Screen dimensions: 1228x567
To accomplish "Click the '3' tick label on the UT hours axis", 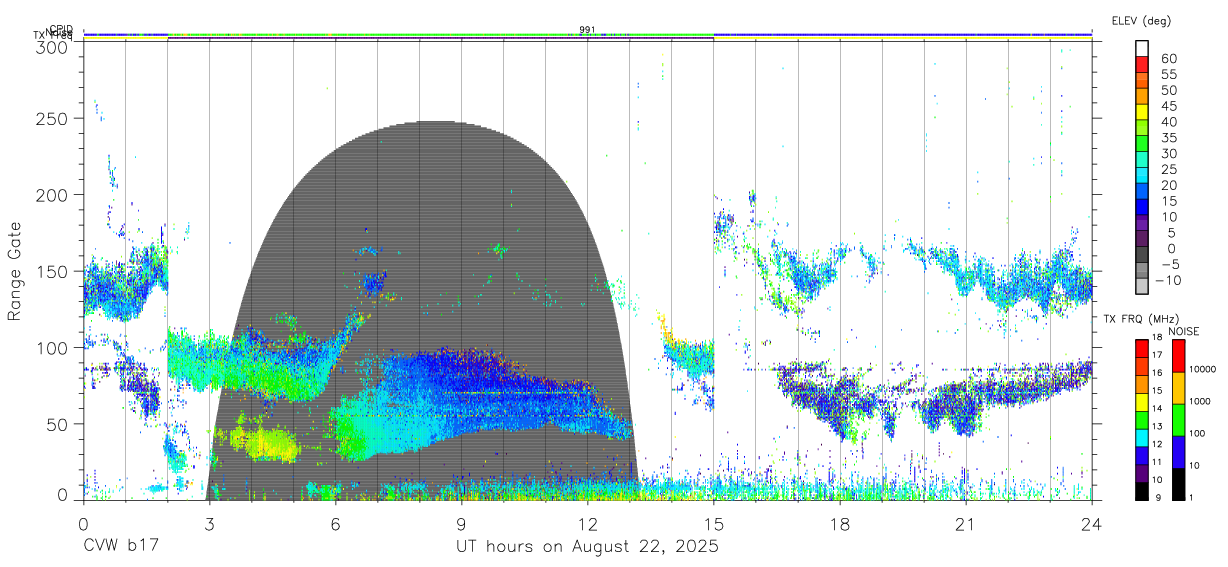I will coord(209,523).
